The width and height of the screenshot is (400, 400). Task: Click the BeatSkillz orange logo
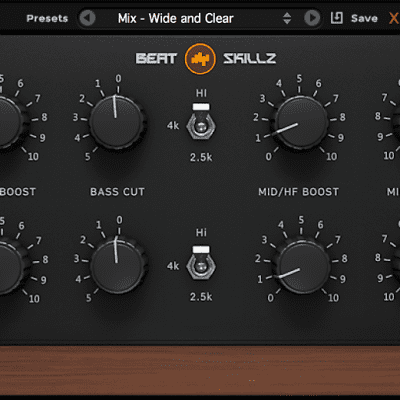click(x=200, y=59)
